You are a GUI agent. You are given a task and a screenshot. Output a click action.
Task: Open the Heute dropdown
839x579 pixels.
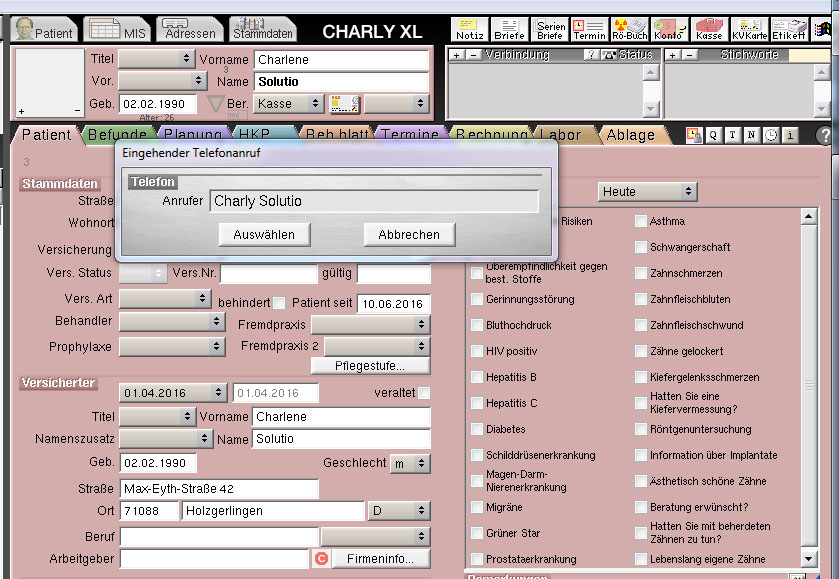pyautogui.click(x=647, y=192)
